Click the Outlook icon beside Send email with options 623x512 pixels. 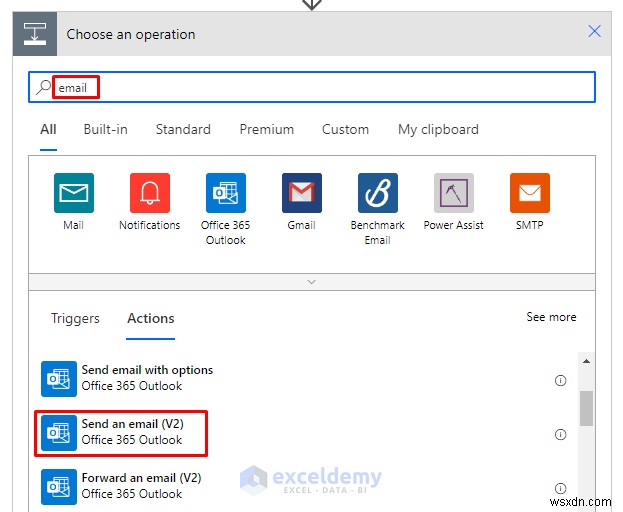click(x=59, y=379)
